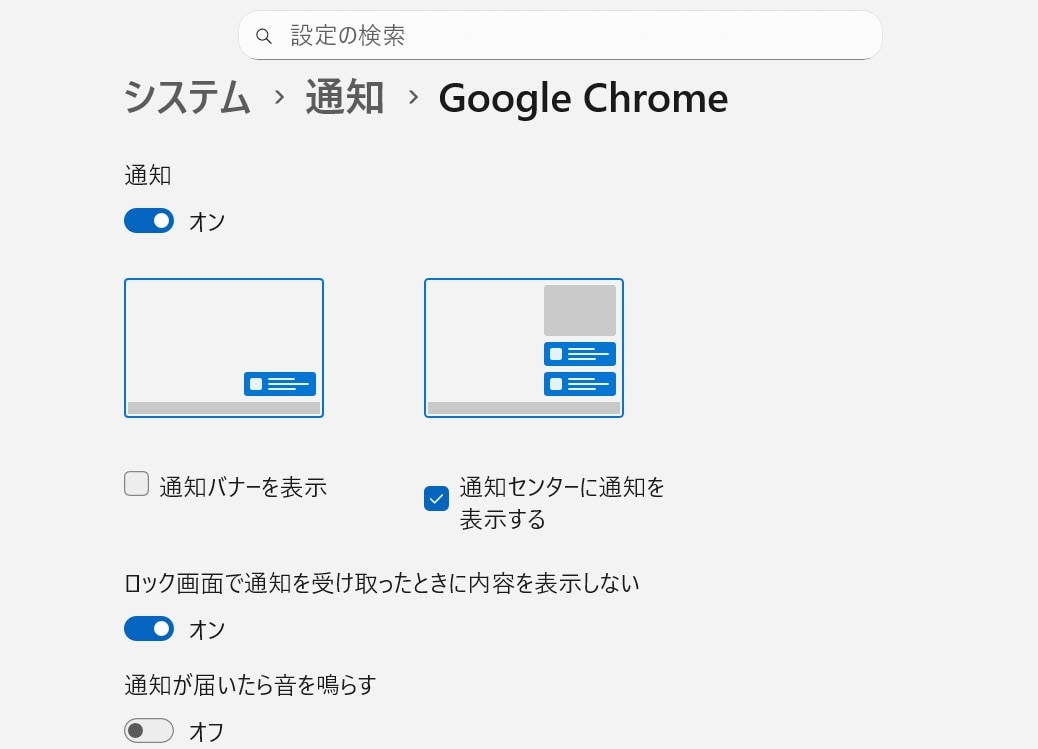Uncheck the 通知センターに通知を表示する checkbox
Viewport: 1038px width, 749px height.
point(436,498)
